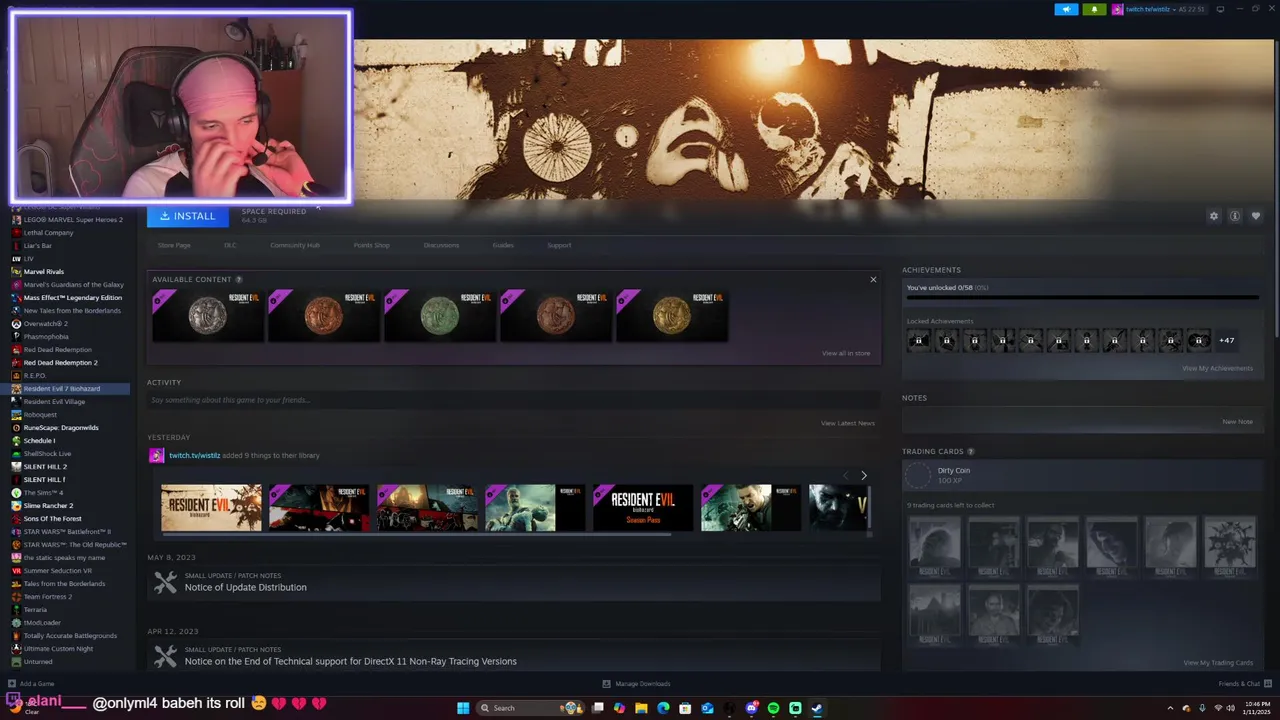Open Microsoft Edge from the taskbar

(x=663, y=708)
